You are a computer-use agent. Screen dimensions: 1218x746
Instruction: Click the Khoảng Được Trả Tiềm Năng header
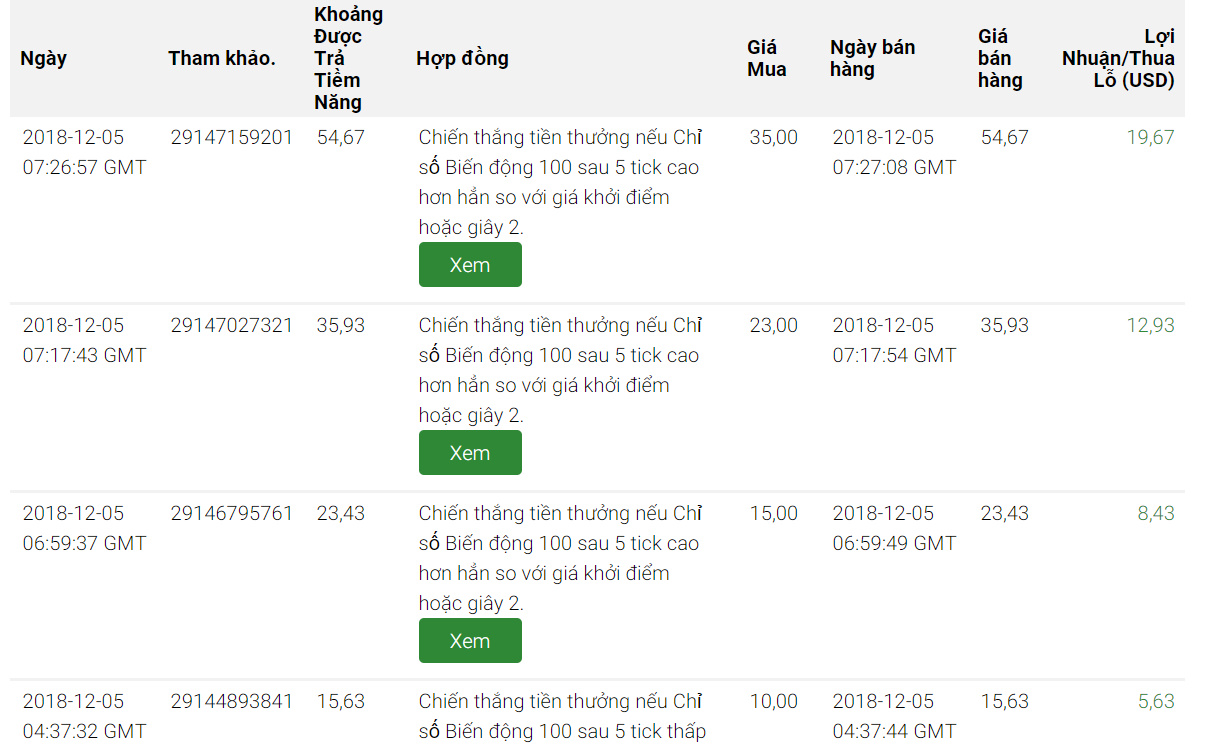(x=348, y=58)
